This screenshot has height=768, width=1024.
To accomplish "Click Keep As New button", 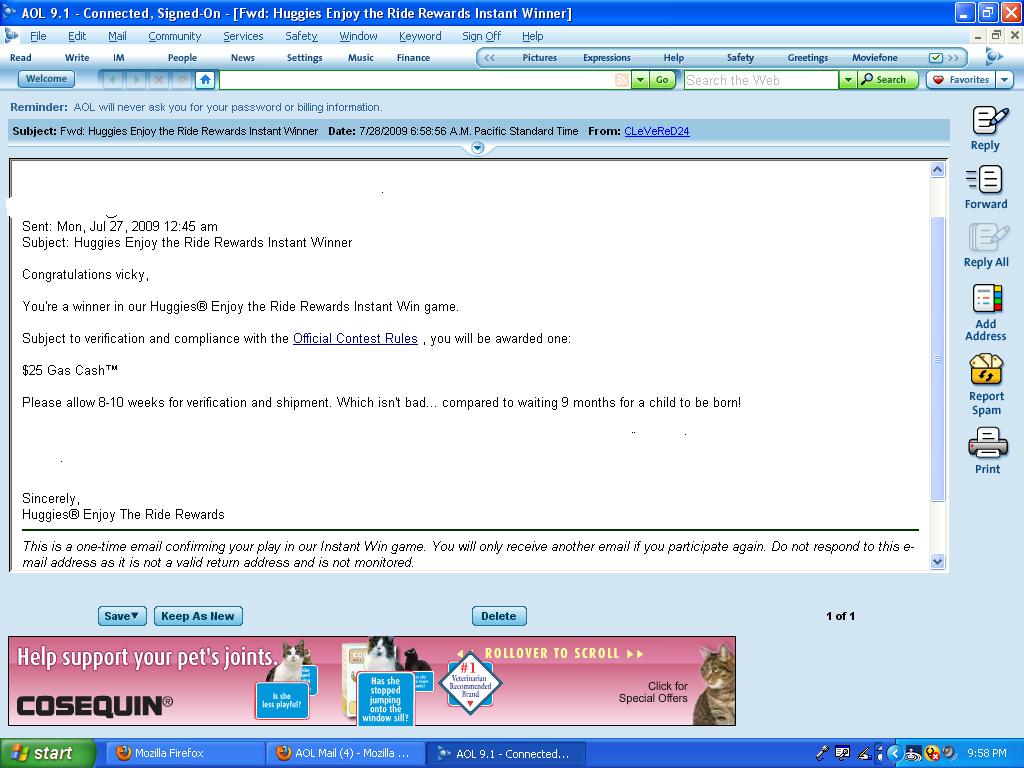I will (198, 616).
